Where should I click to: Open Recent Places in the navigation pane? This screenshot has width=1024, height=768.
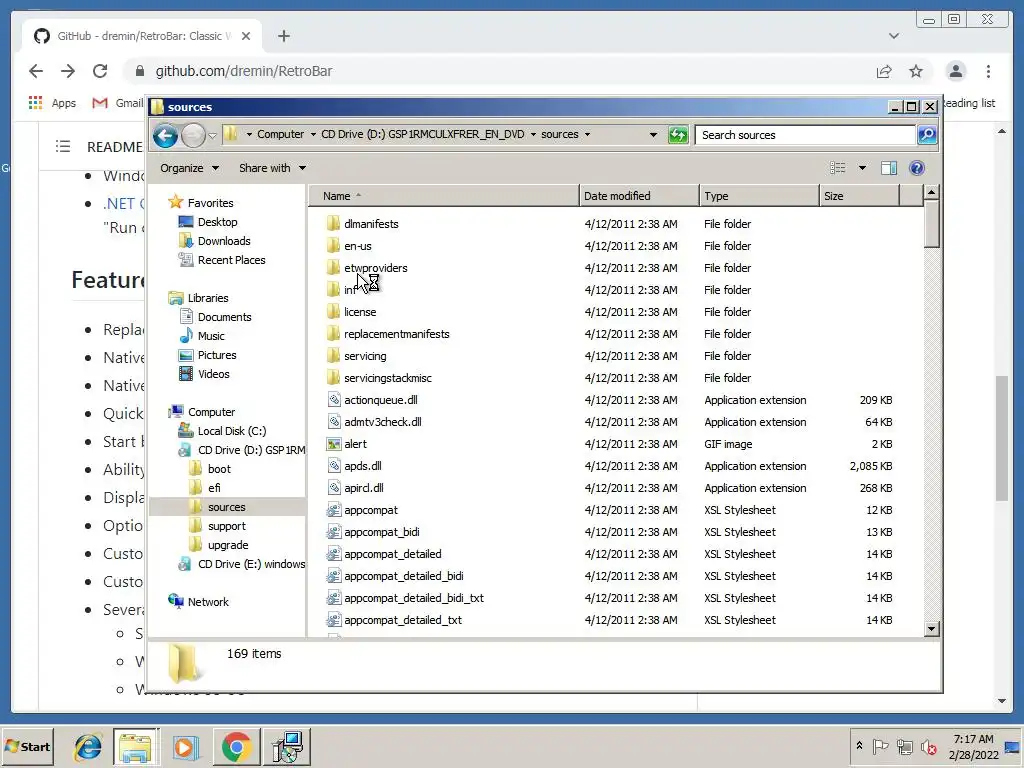pos(231,260)
